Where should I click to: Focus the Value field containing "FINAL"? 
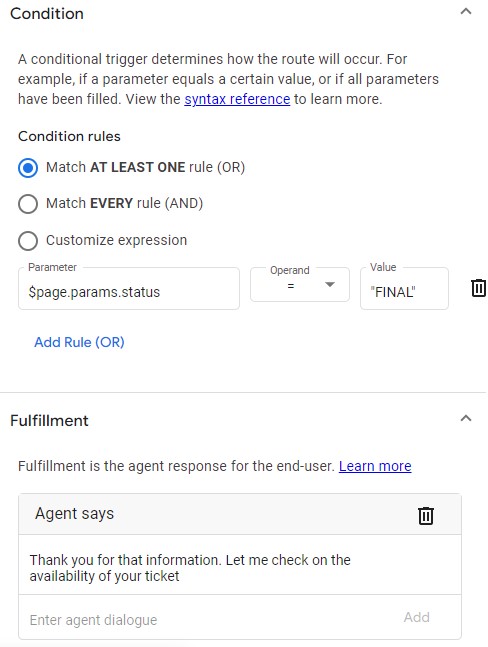[x=404, y=288]
